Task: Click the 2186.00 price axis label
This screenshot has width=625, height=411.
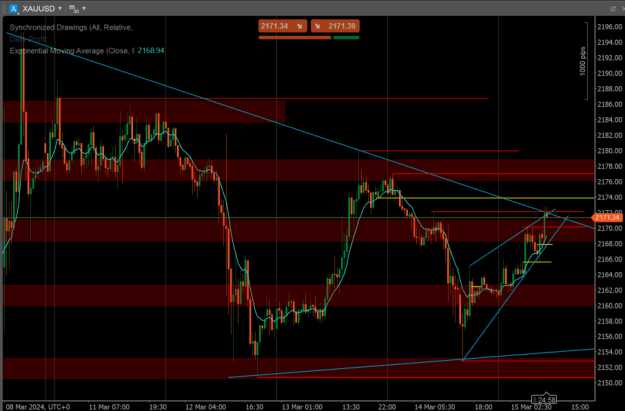Action: point(609,104)
